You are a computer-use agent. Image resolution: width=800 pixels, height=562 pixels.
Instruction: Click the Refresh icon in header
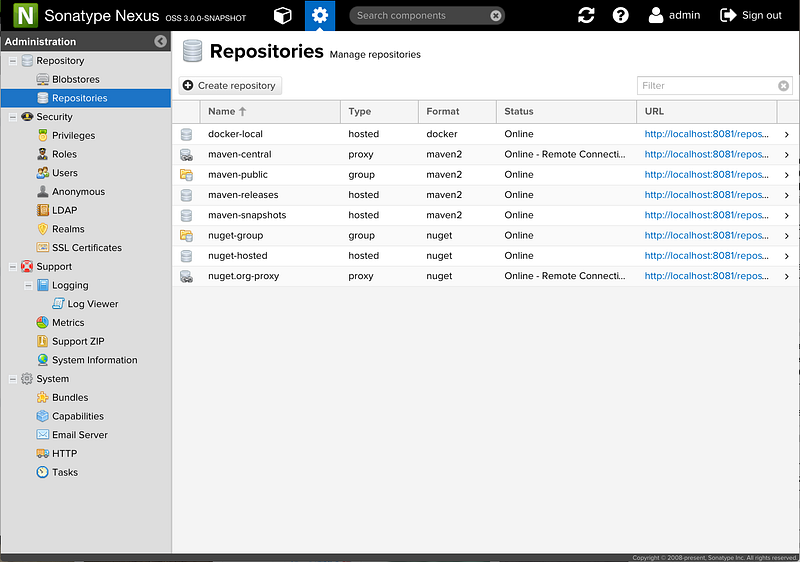pyautogui.click(x=586, y=15)
